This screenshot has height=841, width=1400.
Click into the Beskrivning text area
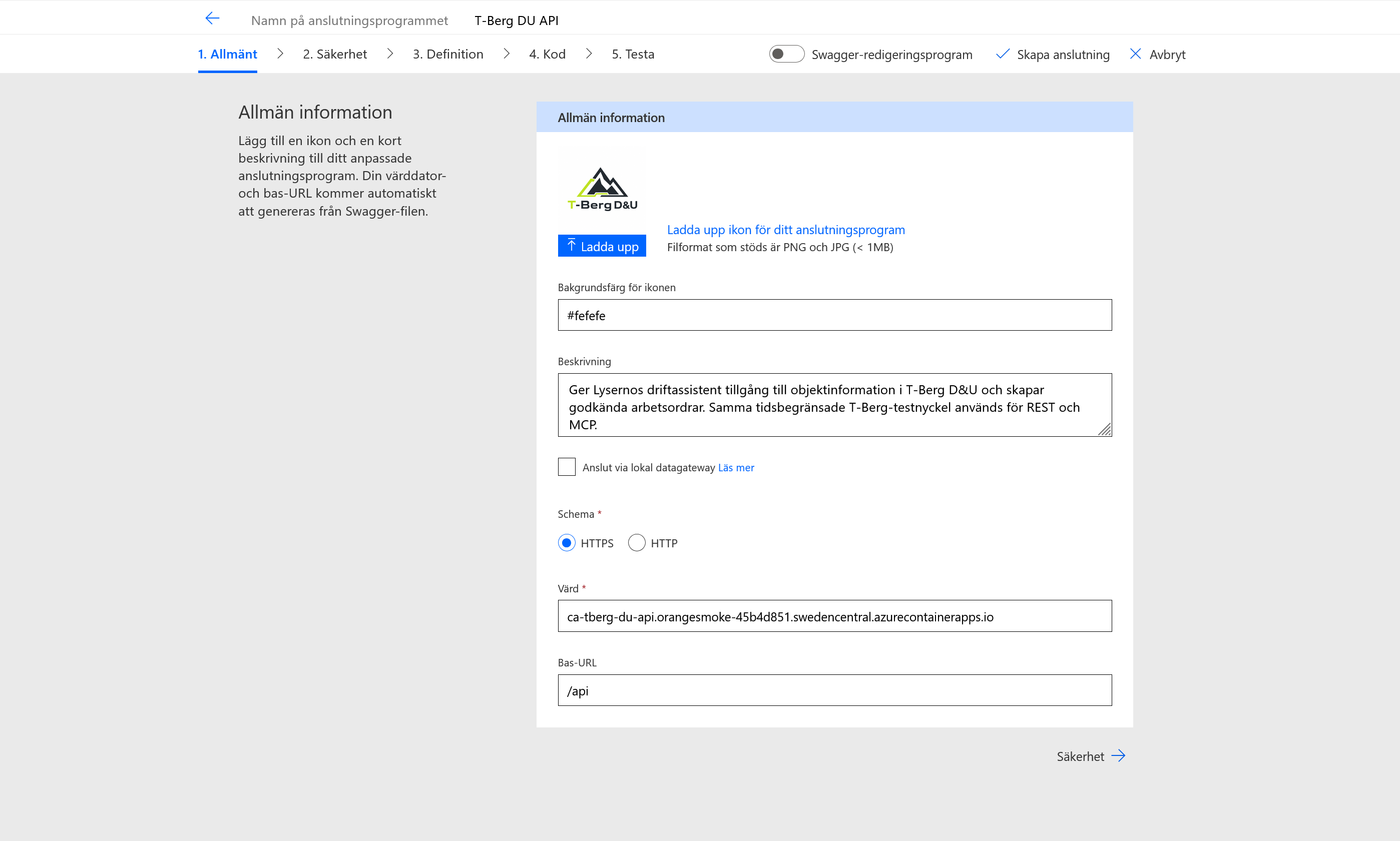click(834, 405)
